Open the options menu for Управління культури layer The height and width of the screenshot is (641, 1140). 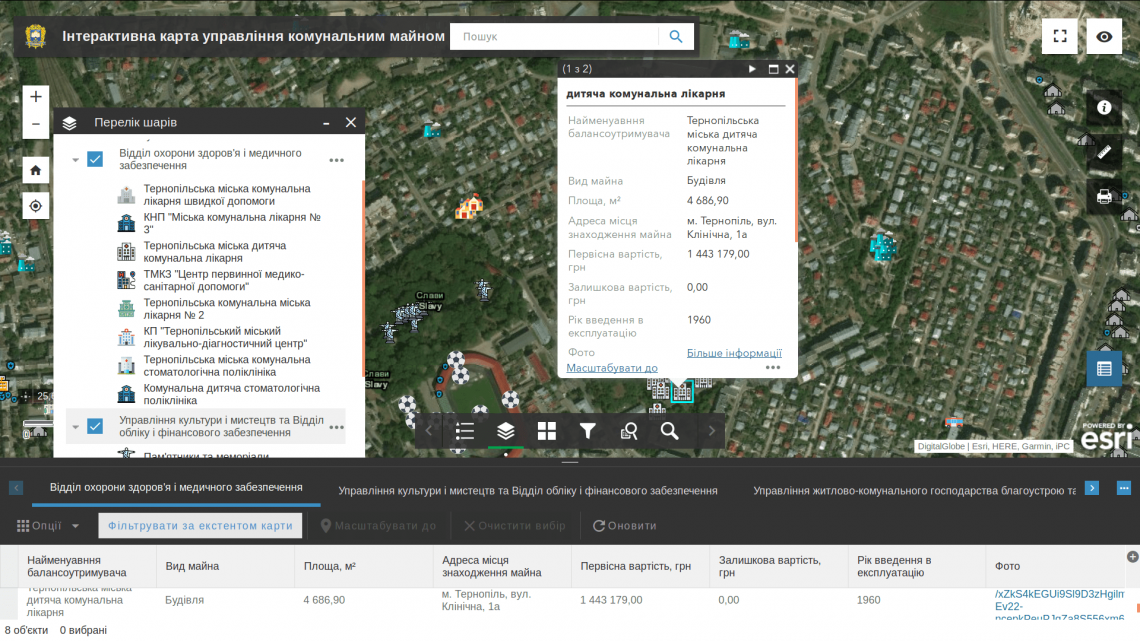[336, 426]
